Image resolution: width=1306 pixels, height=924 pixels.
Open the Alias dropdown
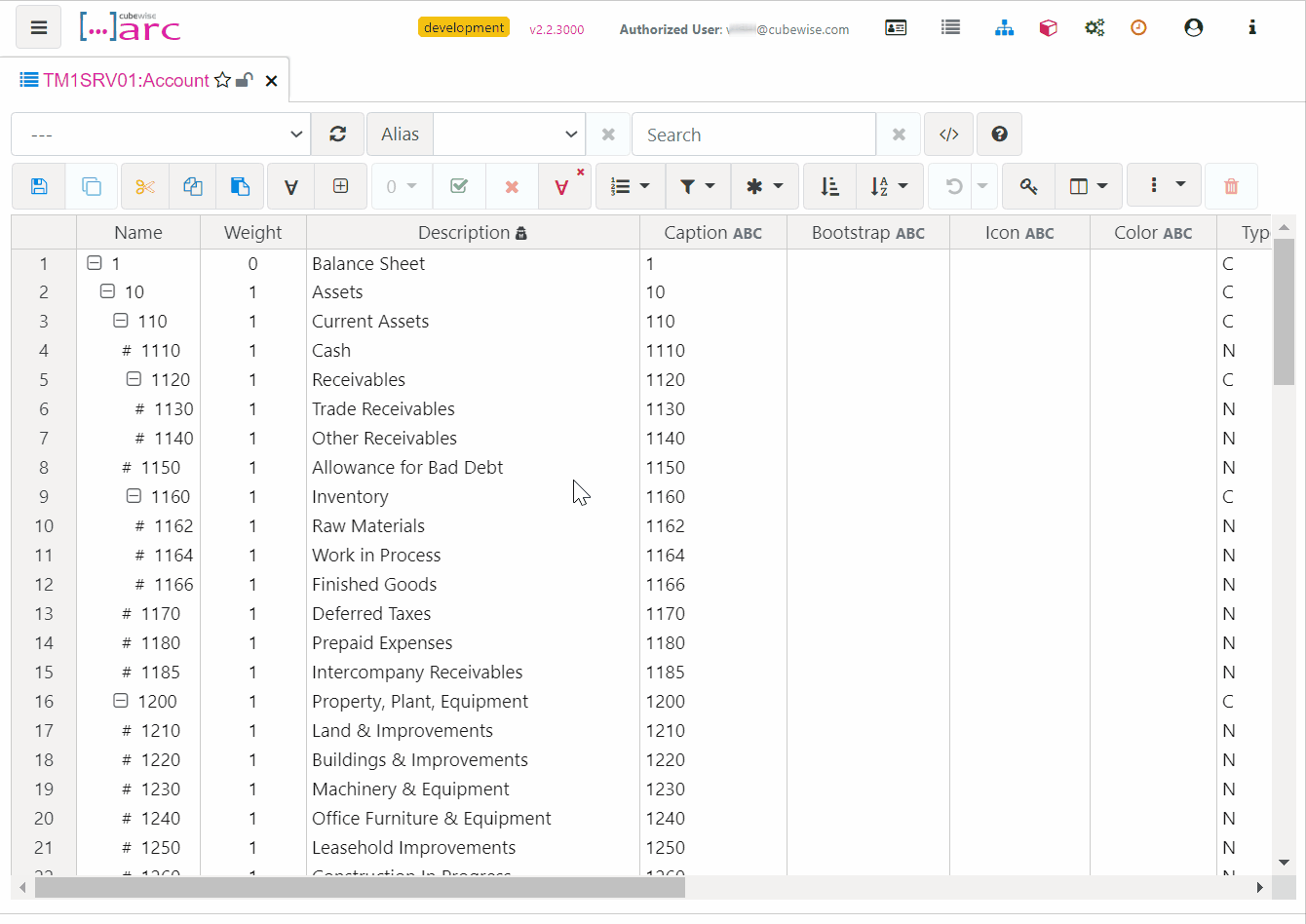tap(509, 135)
